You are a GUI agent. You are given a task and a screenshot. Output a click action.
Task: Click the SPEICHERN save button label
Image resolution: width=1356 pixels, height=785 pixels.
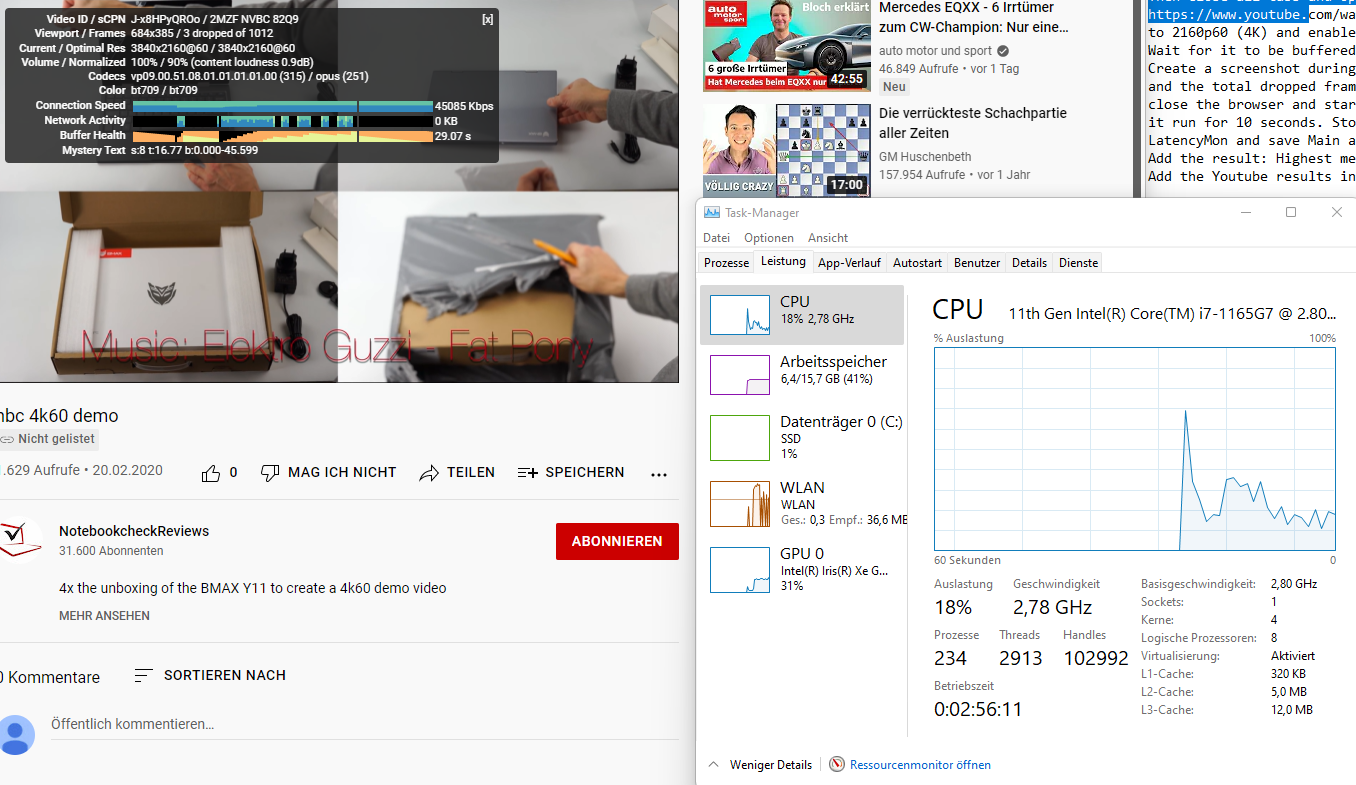pos(585,473)
